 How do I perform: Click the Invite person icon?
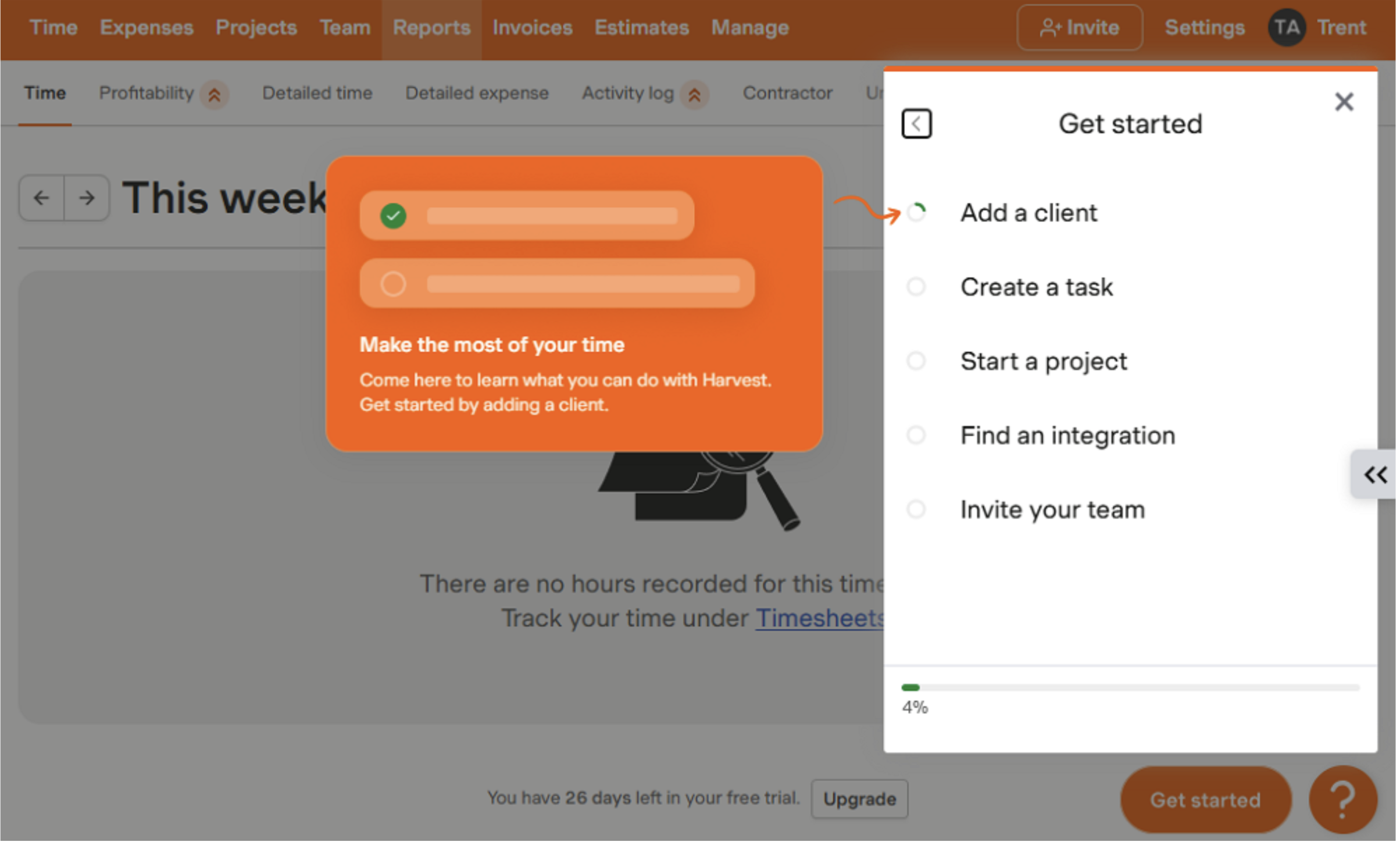tap(1052, 27)
